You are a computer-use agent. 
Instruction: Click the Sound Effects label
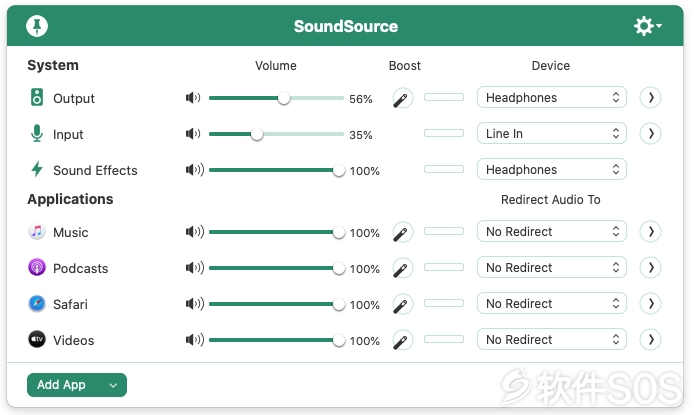click(x=95, y=170)
